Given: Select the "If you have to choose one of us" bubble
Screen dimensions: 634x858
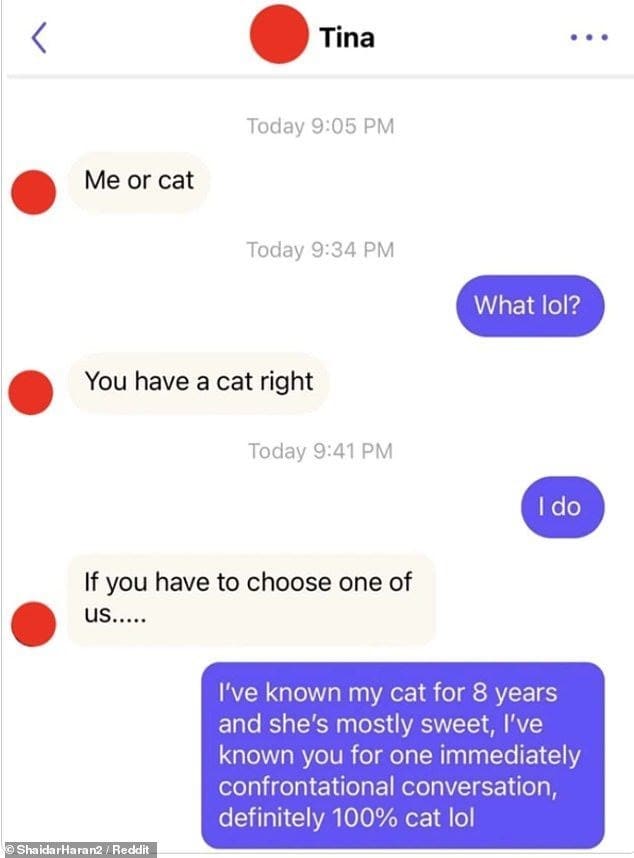Looking at the screenshot, I should (x=252, y=600).
